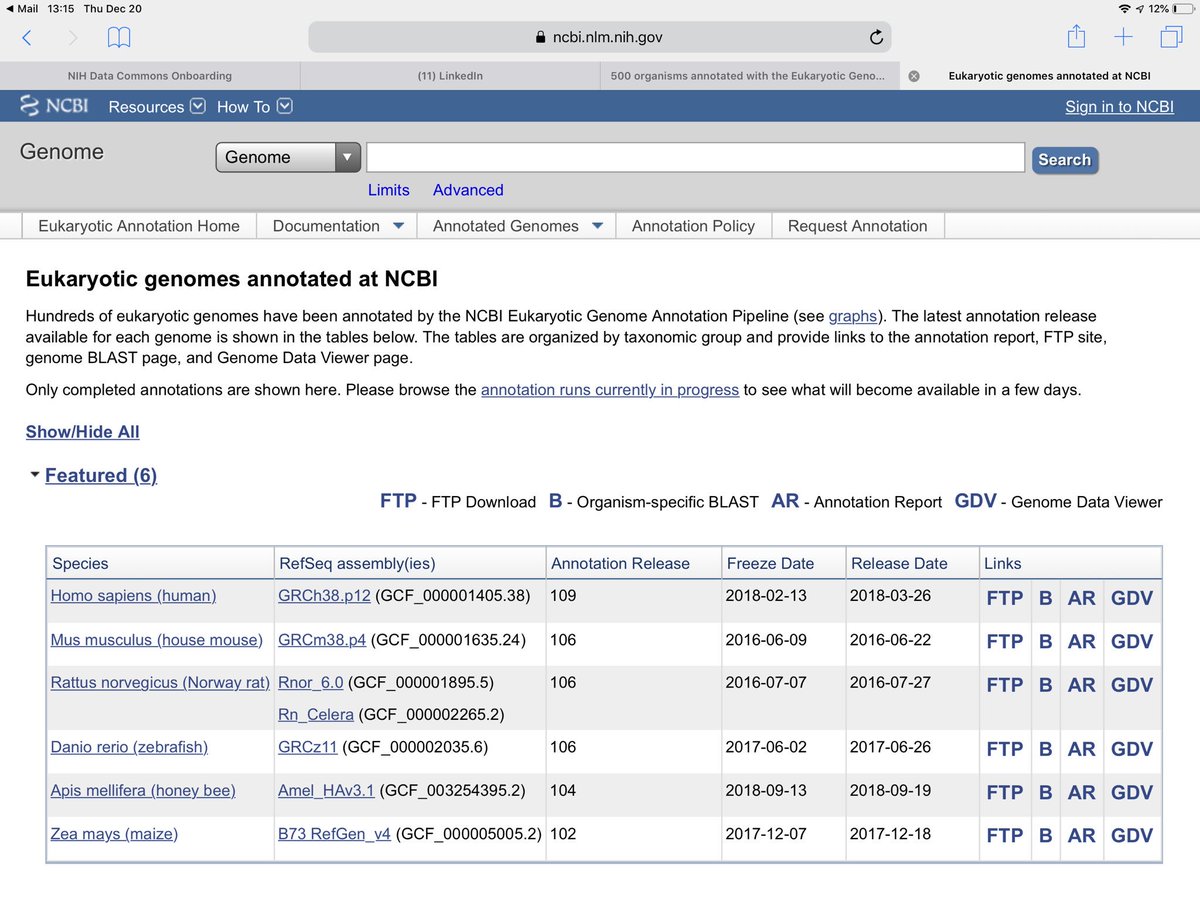This screenshot has width=1200, height=899.
Task: Click the Genome page title
Action: pyautogui.click(x=62, y=152)
